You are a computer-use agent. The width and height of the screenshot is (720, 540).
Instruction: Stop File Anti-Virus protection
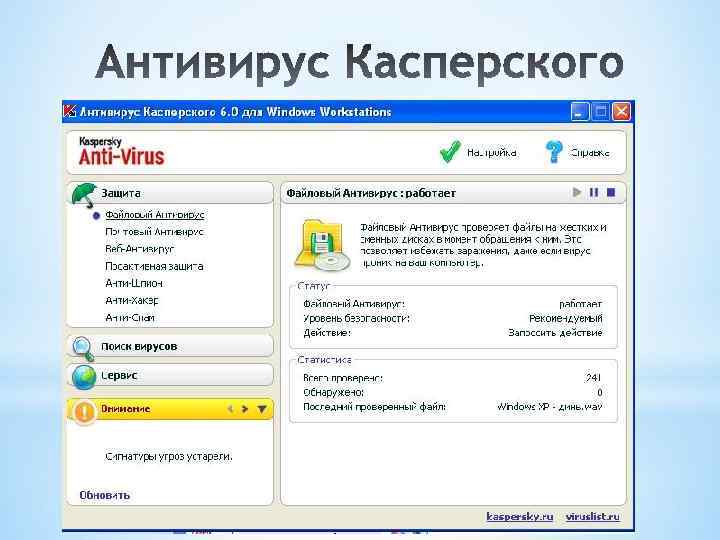click(x=611, y=192)
